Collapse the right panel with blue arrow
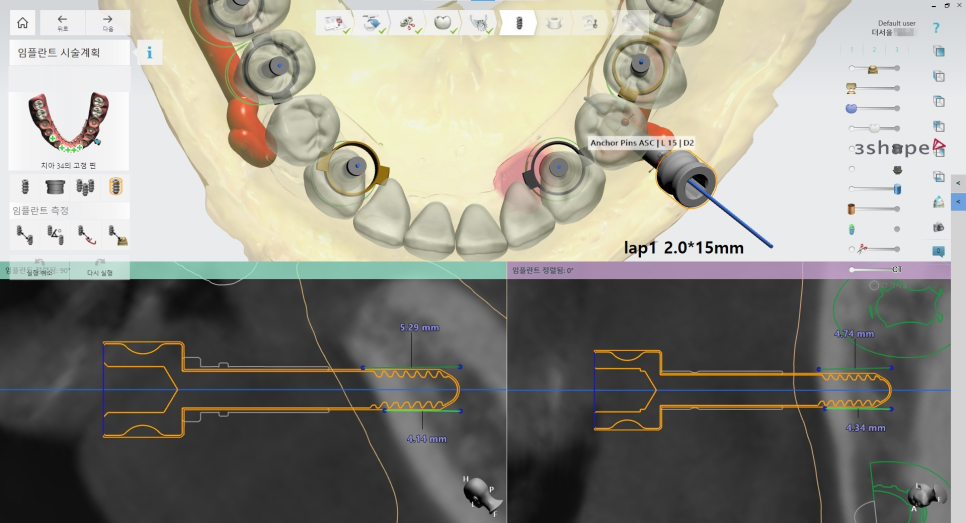Viewport: 966px width, 523px height. pyautogui.click(x=959, y=203)
